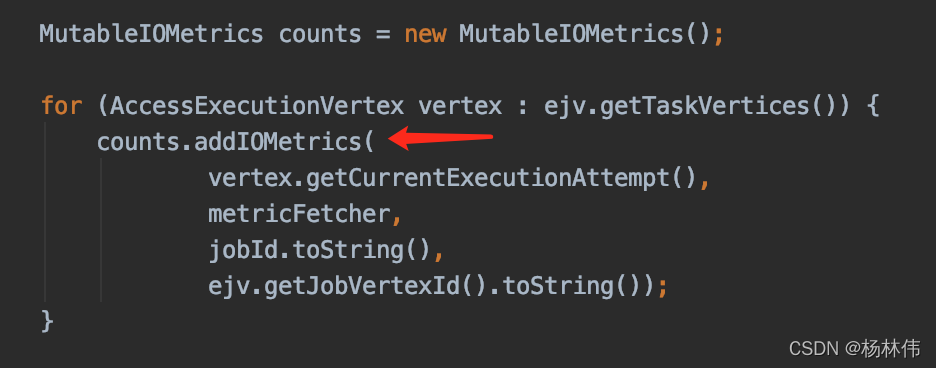Image resolution: width=936 pixels, height=368 pixels.
Task: Click the metricFetcher argument
Action: 299,214
